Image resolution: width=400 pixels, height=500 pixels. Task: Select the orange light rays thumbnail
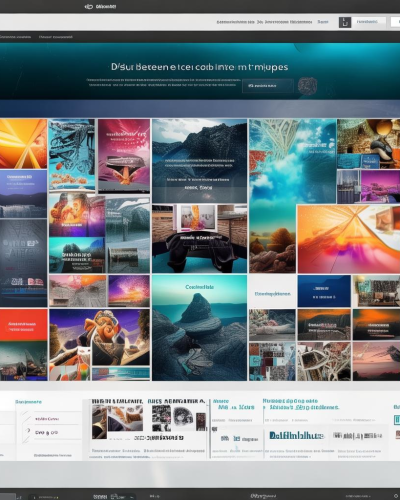[23, 144]
